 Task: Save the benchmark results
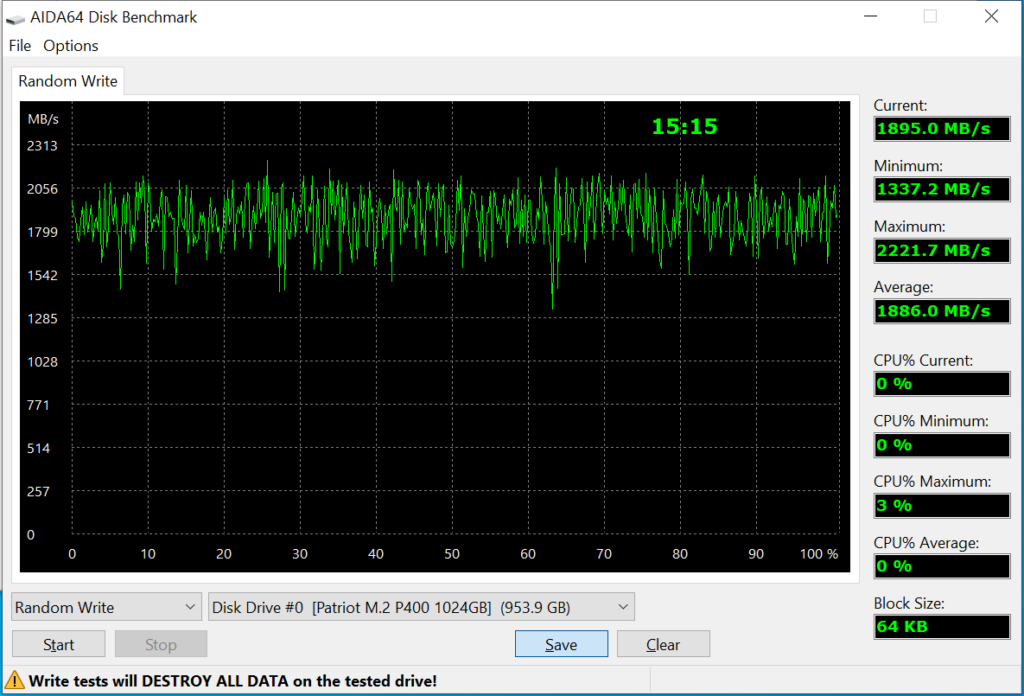pyautogui.click(x=561, y=643)
